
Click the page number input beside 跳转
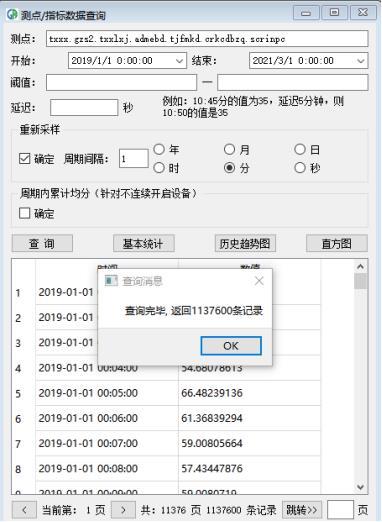340,510
